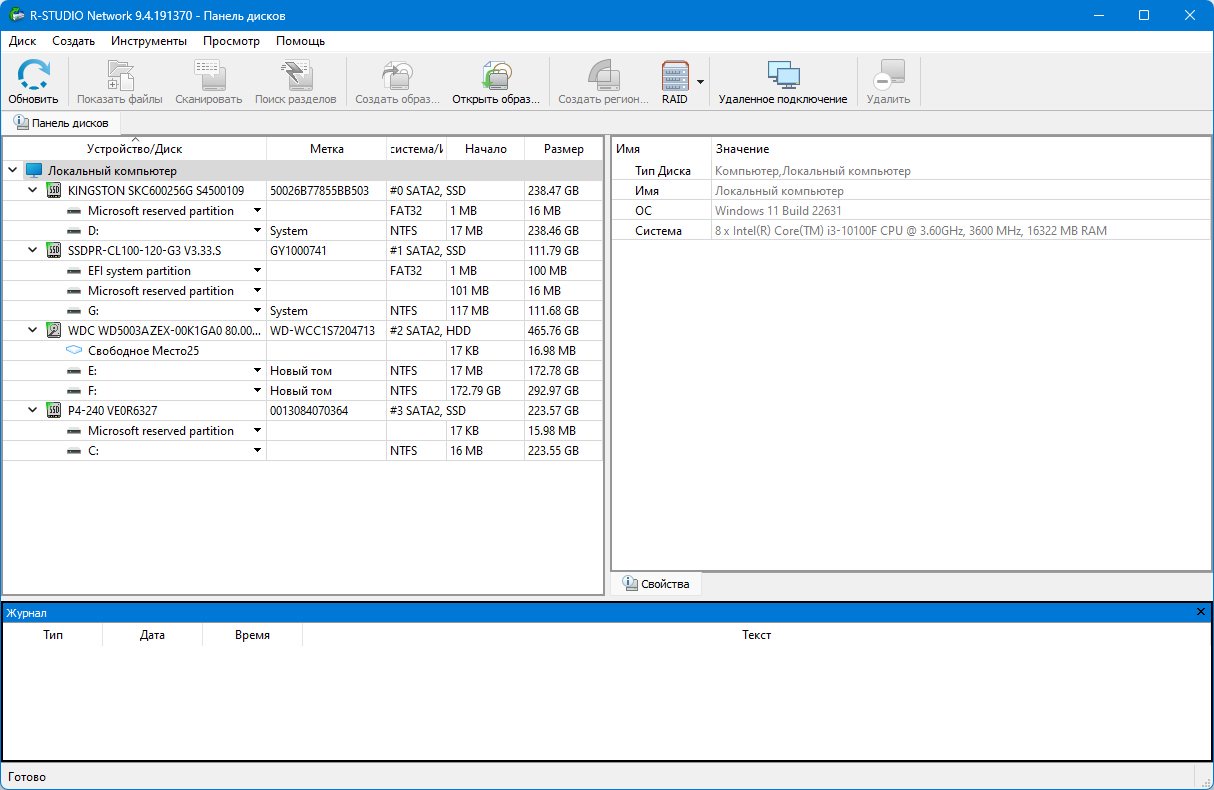Click the RAID toolbar icon
The height and width of the screenshot is (790, 1214).
(675, 76)
